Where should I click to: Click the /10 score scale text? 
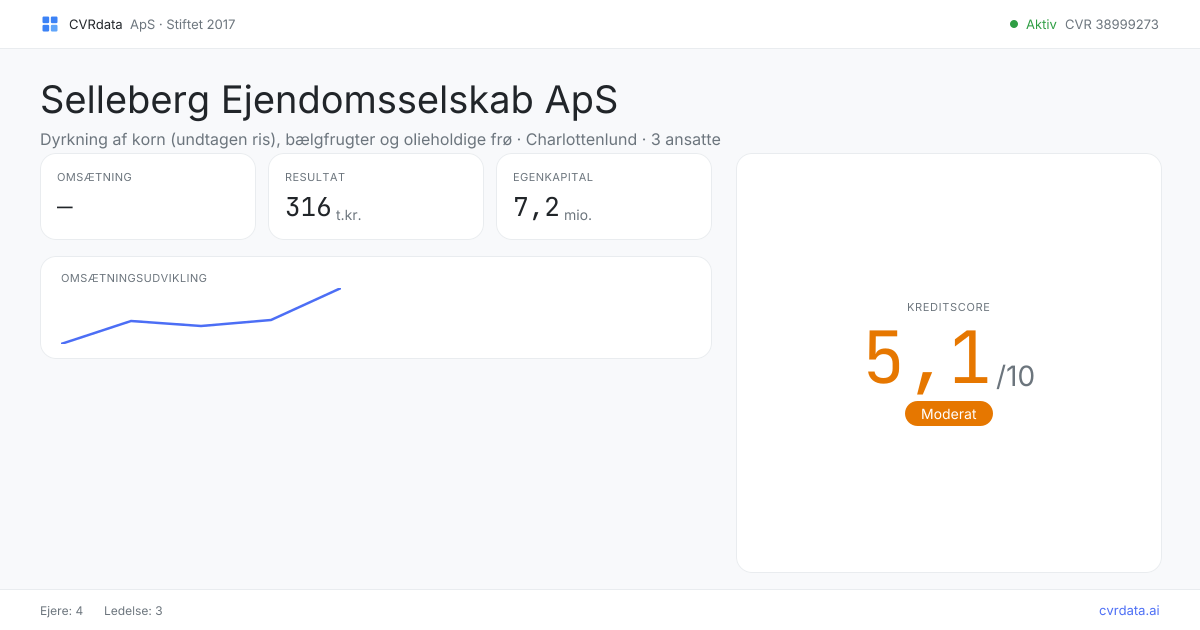coord(1016,377)
